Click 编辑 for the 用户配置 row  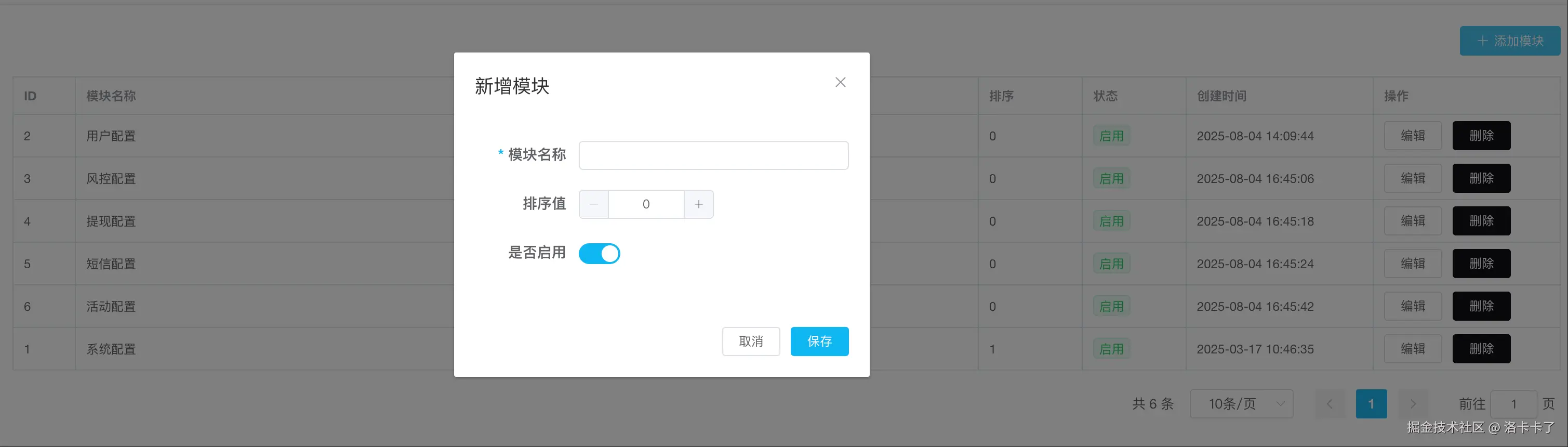click(1412, 136)
